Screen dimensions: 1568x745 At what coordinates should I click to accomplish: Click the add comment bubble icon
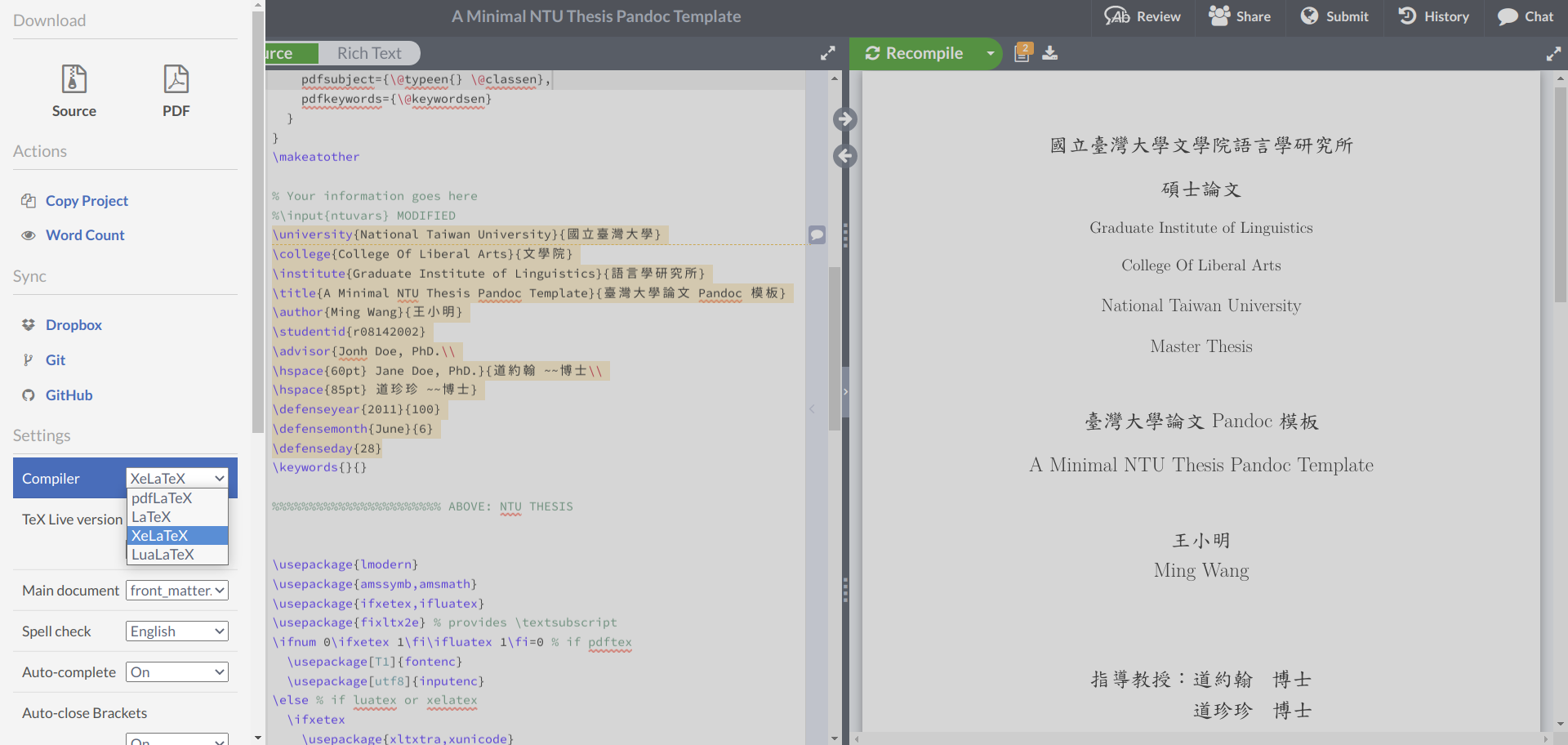817,235
